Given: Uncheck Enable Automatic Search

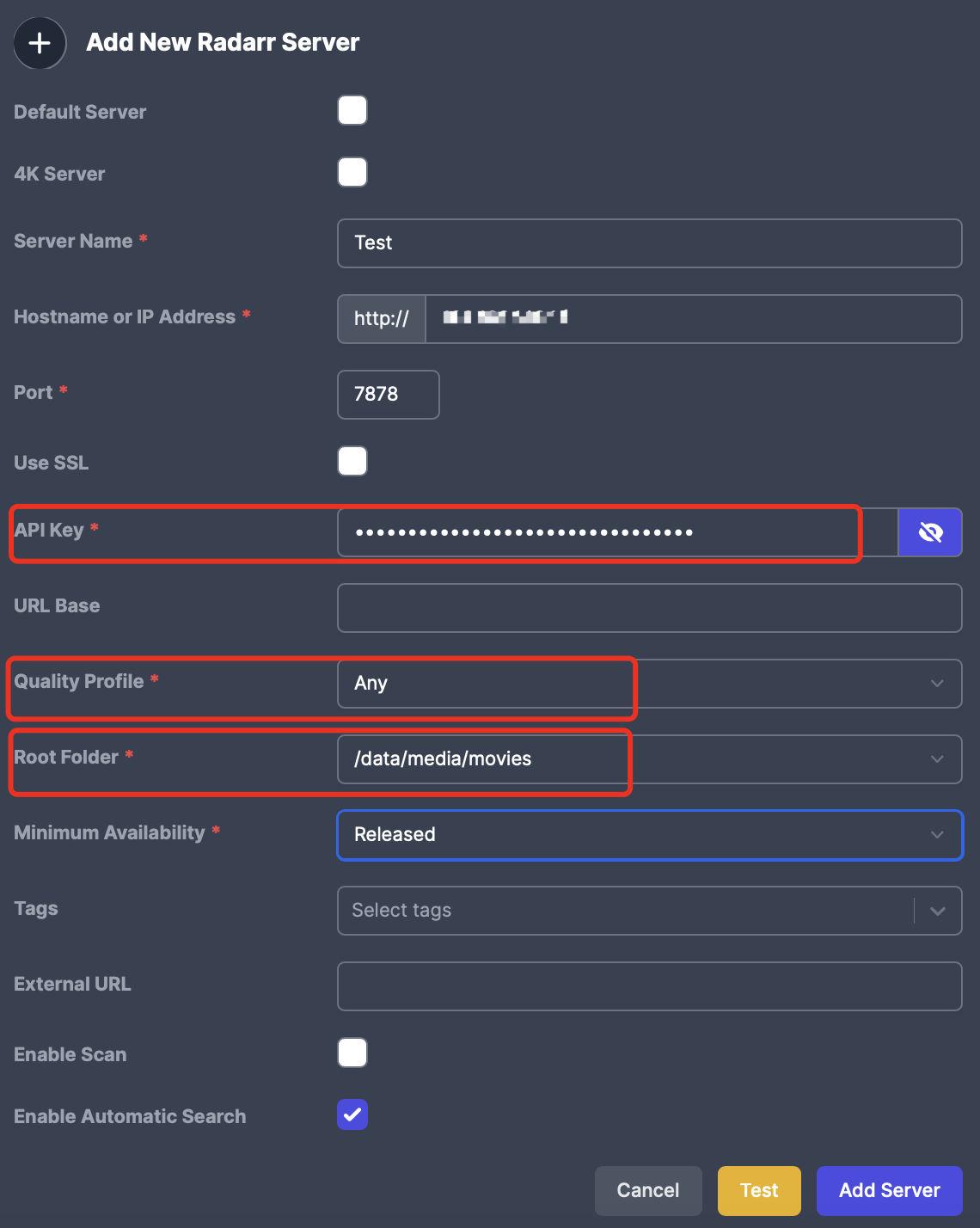Looking at the screenshot, I should (x=352, y=1115).
